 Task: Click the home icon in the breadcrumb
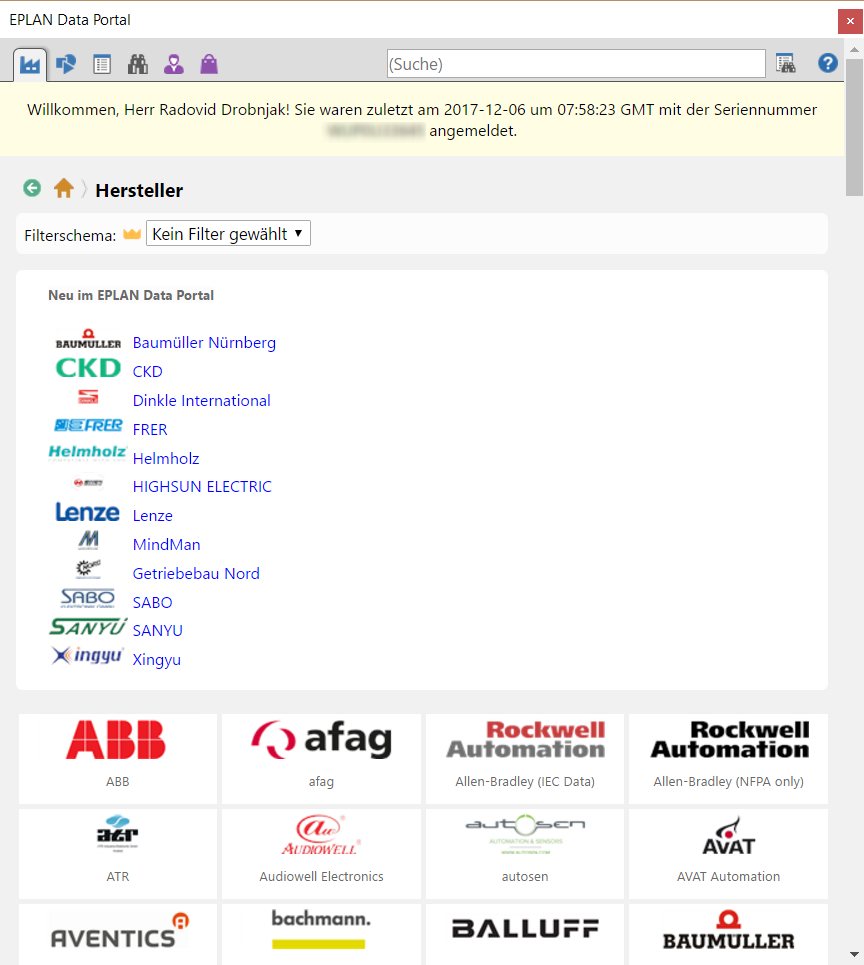pyautogui.click(x=63, y=188)
